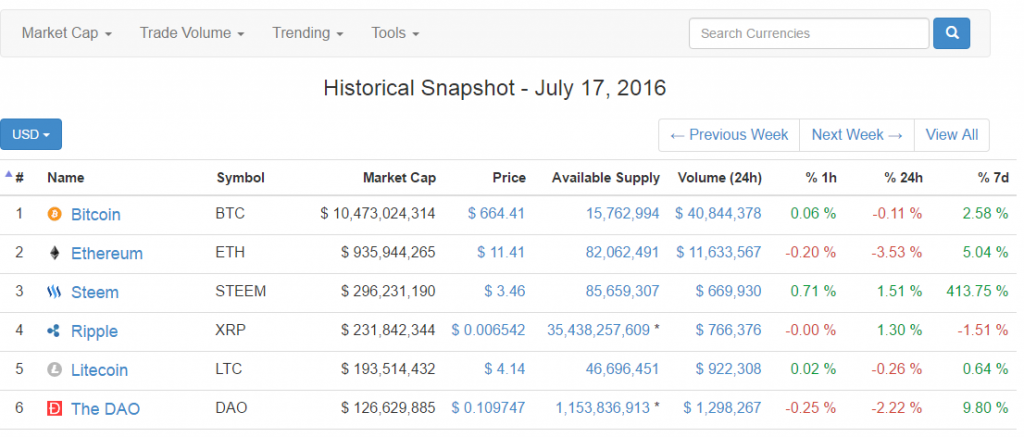1024x437 pixels.
Task: Click Ethereum volume $ 11,633,567
Action: tap(718, 252)
